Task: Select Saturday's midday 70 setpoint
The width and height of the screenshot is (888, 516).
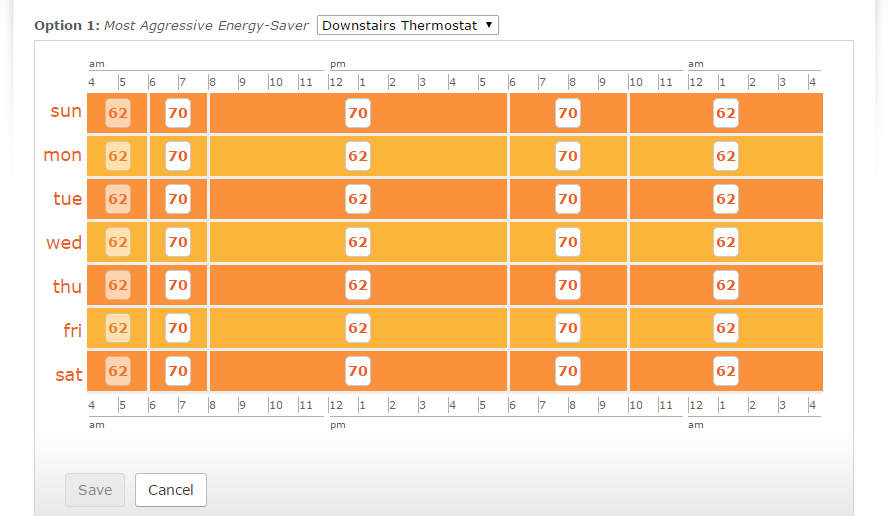Action: 358,371
